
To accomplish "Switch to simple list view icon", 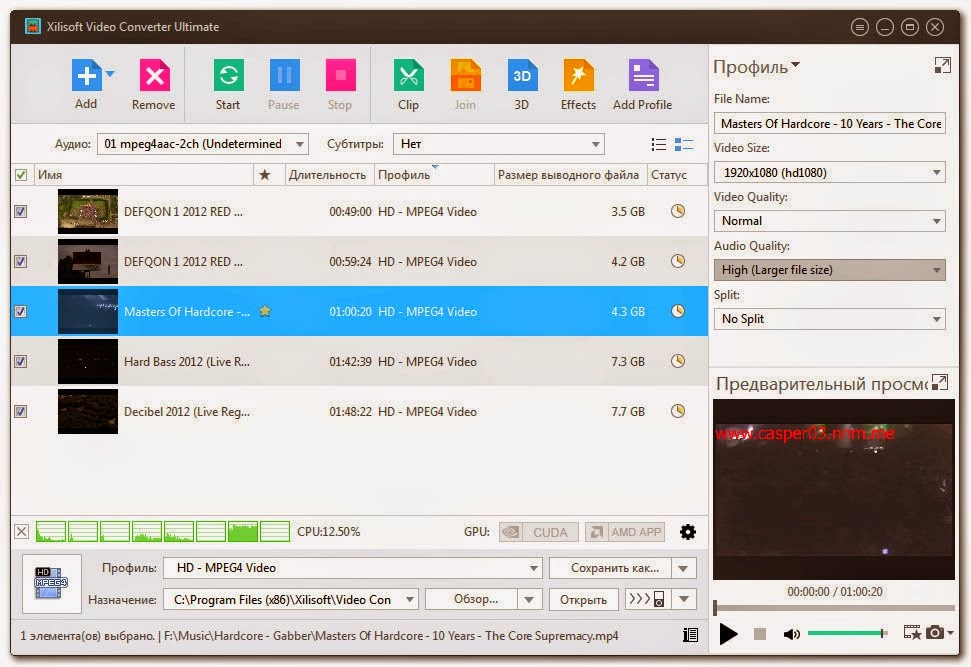I will [659, 144].
